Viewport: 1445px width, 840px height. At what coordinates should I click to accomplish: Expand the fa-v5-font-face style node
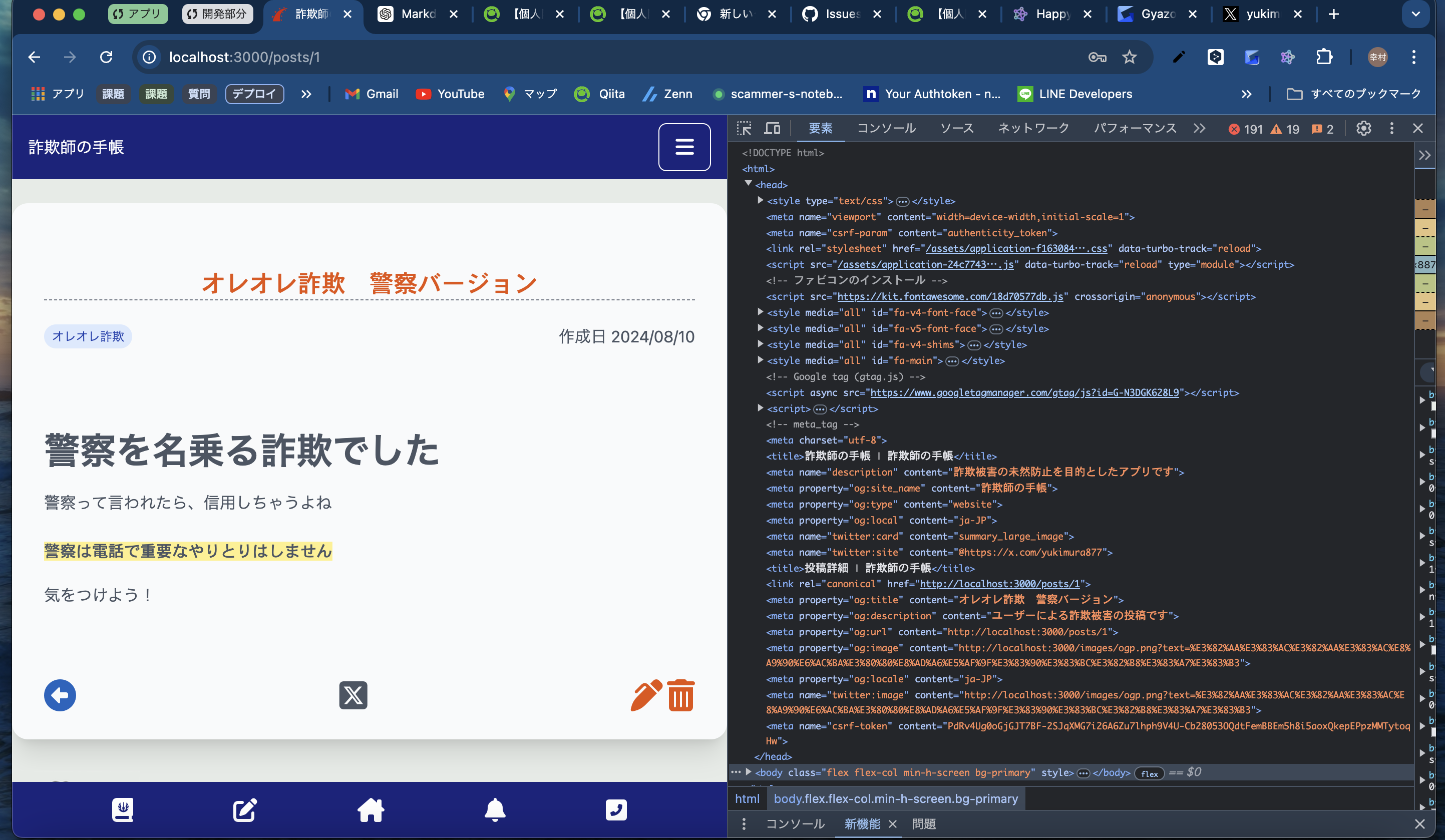761,328
